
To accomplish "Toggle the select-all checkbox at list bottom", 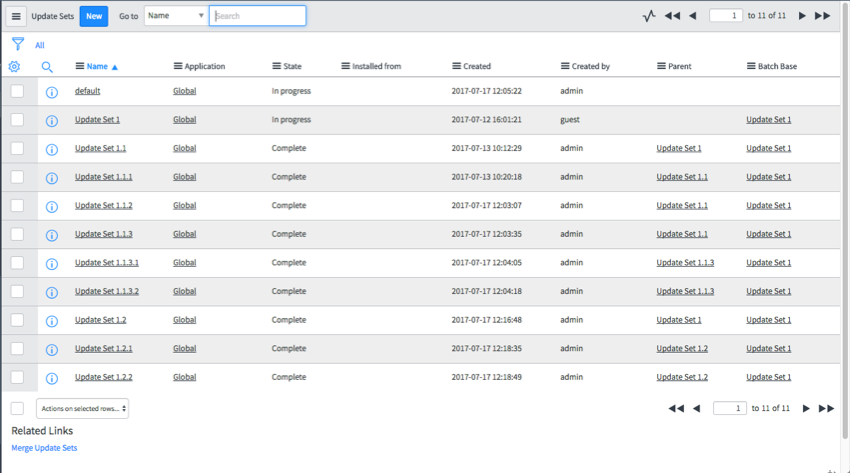I will click(x=17, y=409).
